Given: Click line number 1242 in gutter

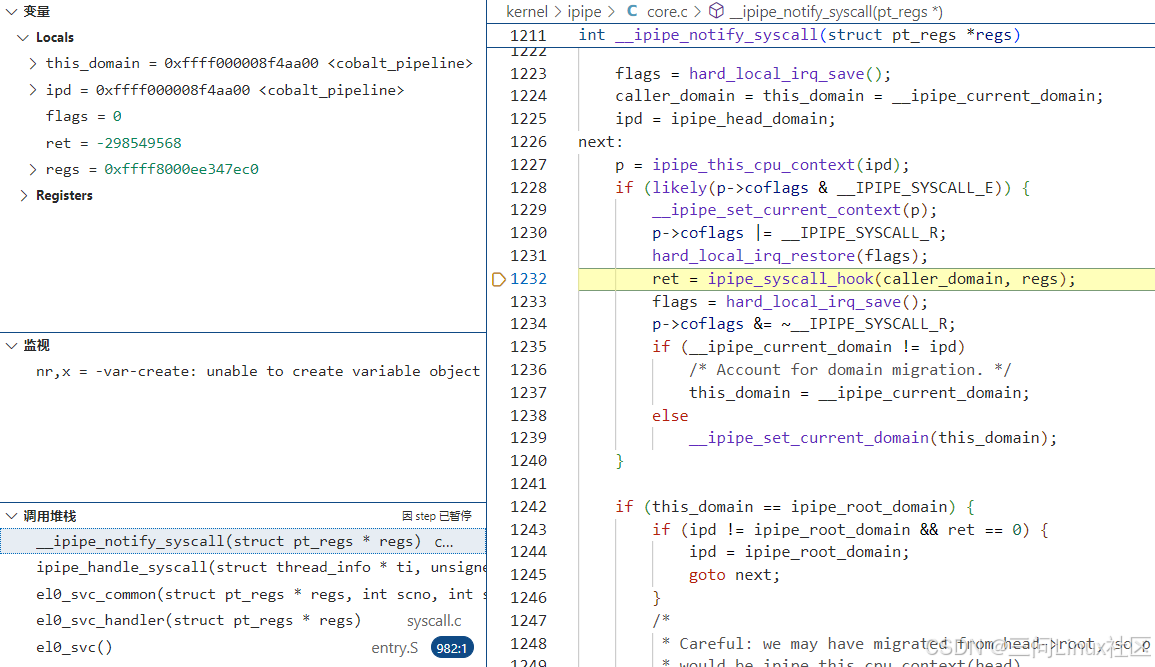Looking at the screenshot, I should pyautogui.click(x=528, y=507).
